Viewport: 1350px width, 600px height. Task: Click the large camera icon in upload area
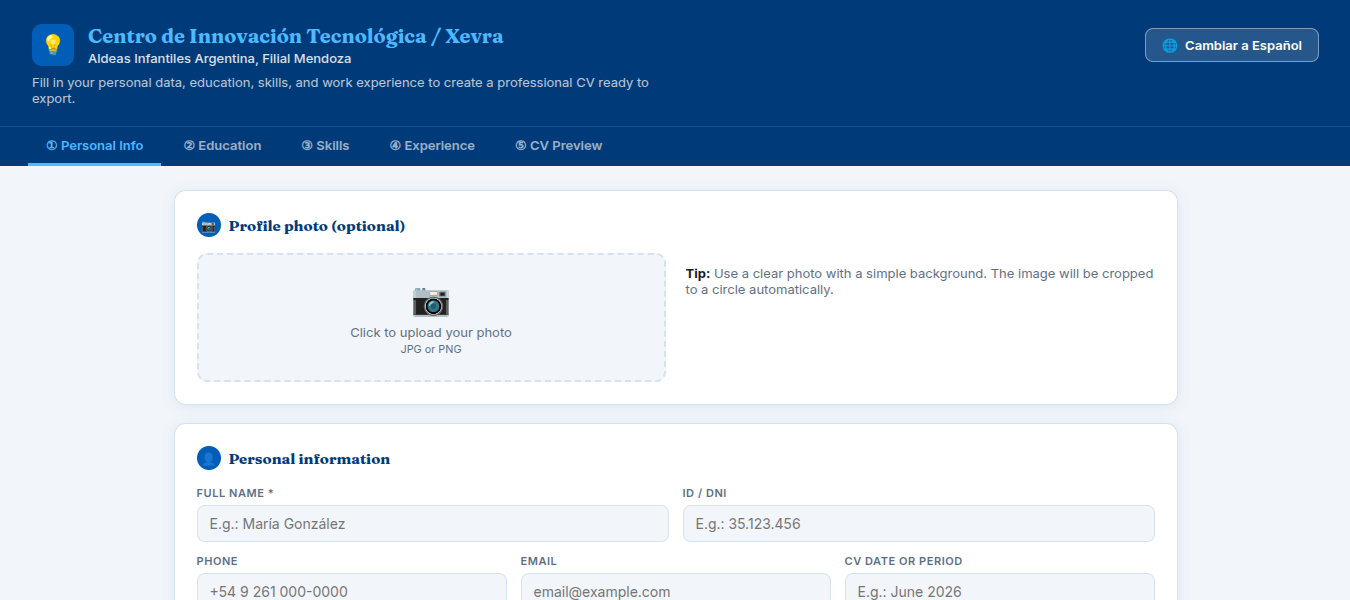tap(431, 301)
